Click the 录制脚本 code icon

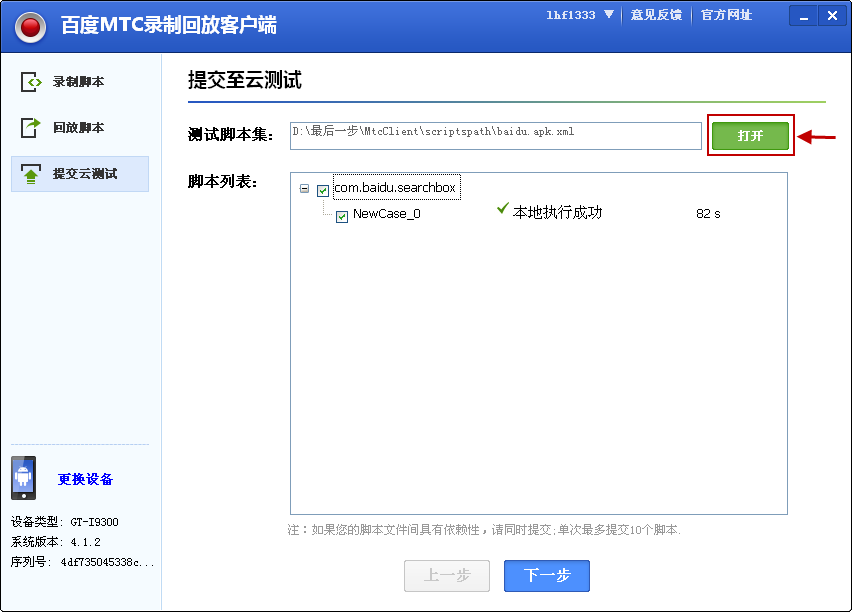click(x=31, y=82)
